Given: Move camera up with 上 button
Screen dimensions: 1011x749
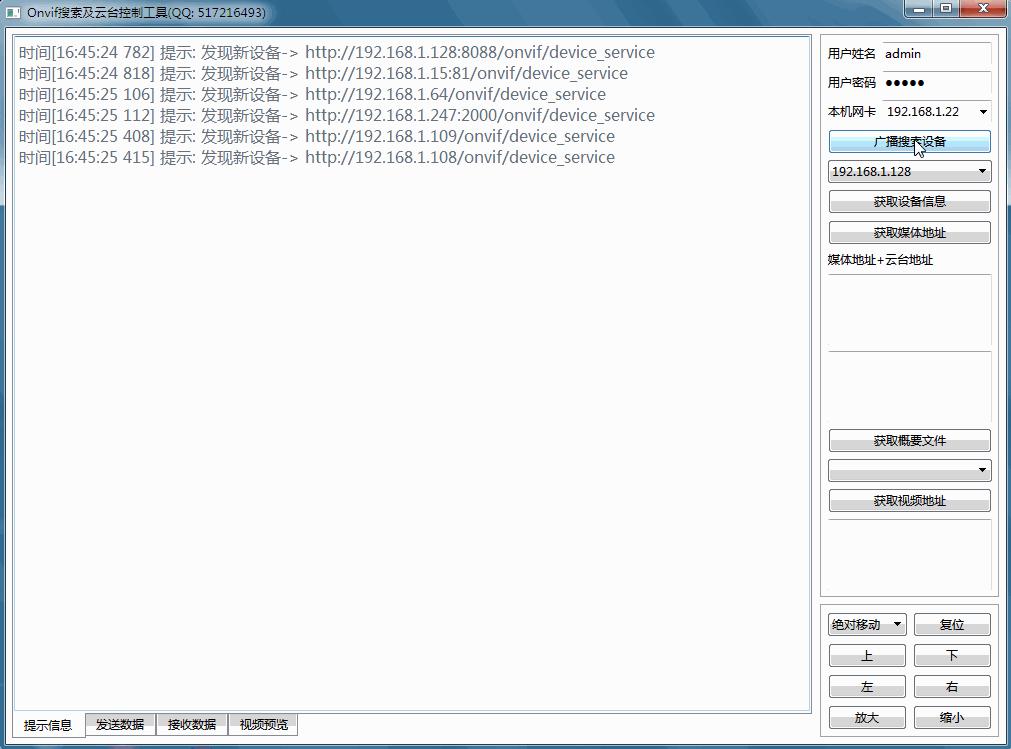Looking at the screenshot, I should pyautogui.click(x=867, y=656).
